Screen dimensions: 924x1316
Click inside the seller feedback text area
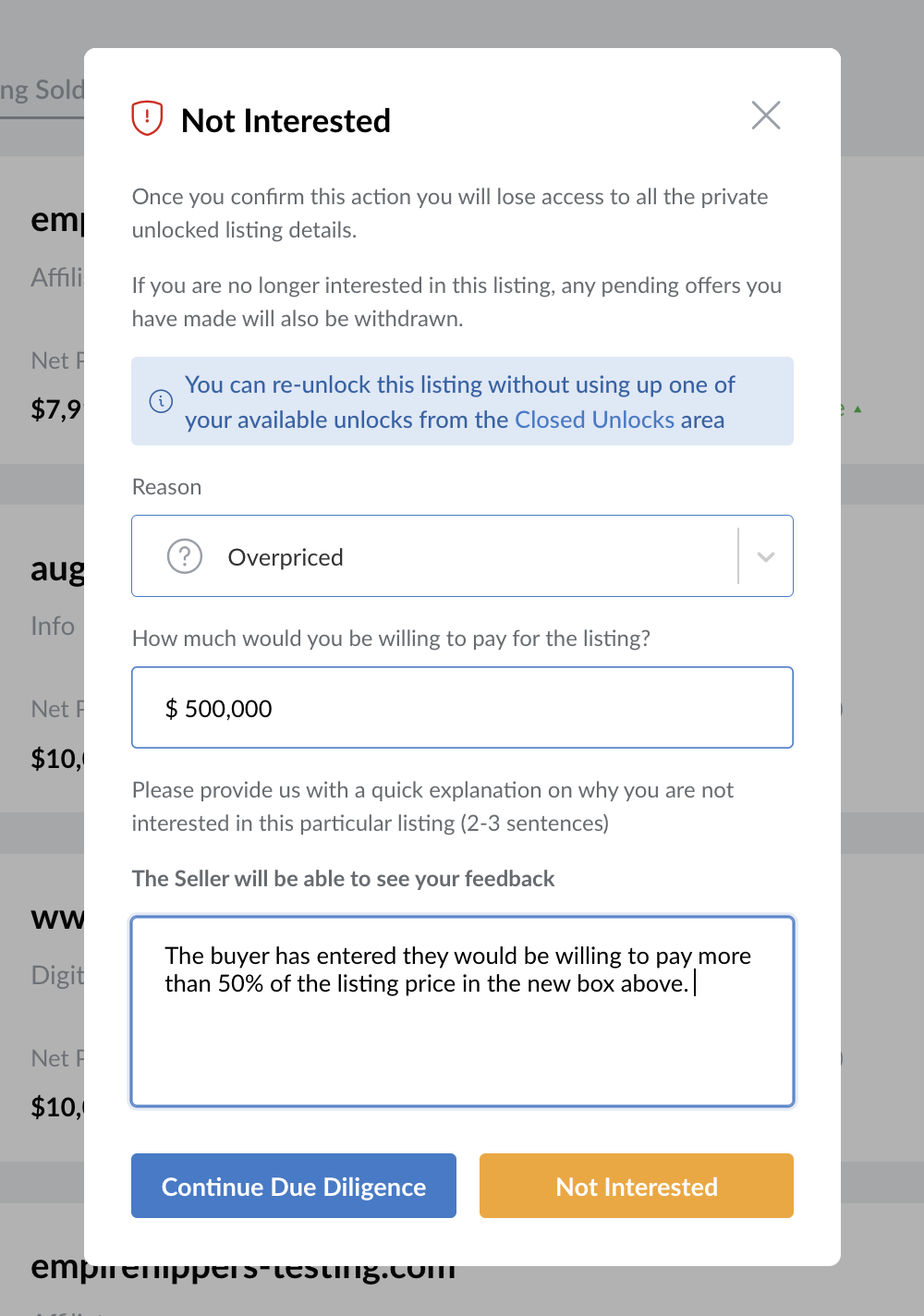(462, 1011)
